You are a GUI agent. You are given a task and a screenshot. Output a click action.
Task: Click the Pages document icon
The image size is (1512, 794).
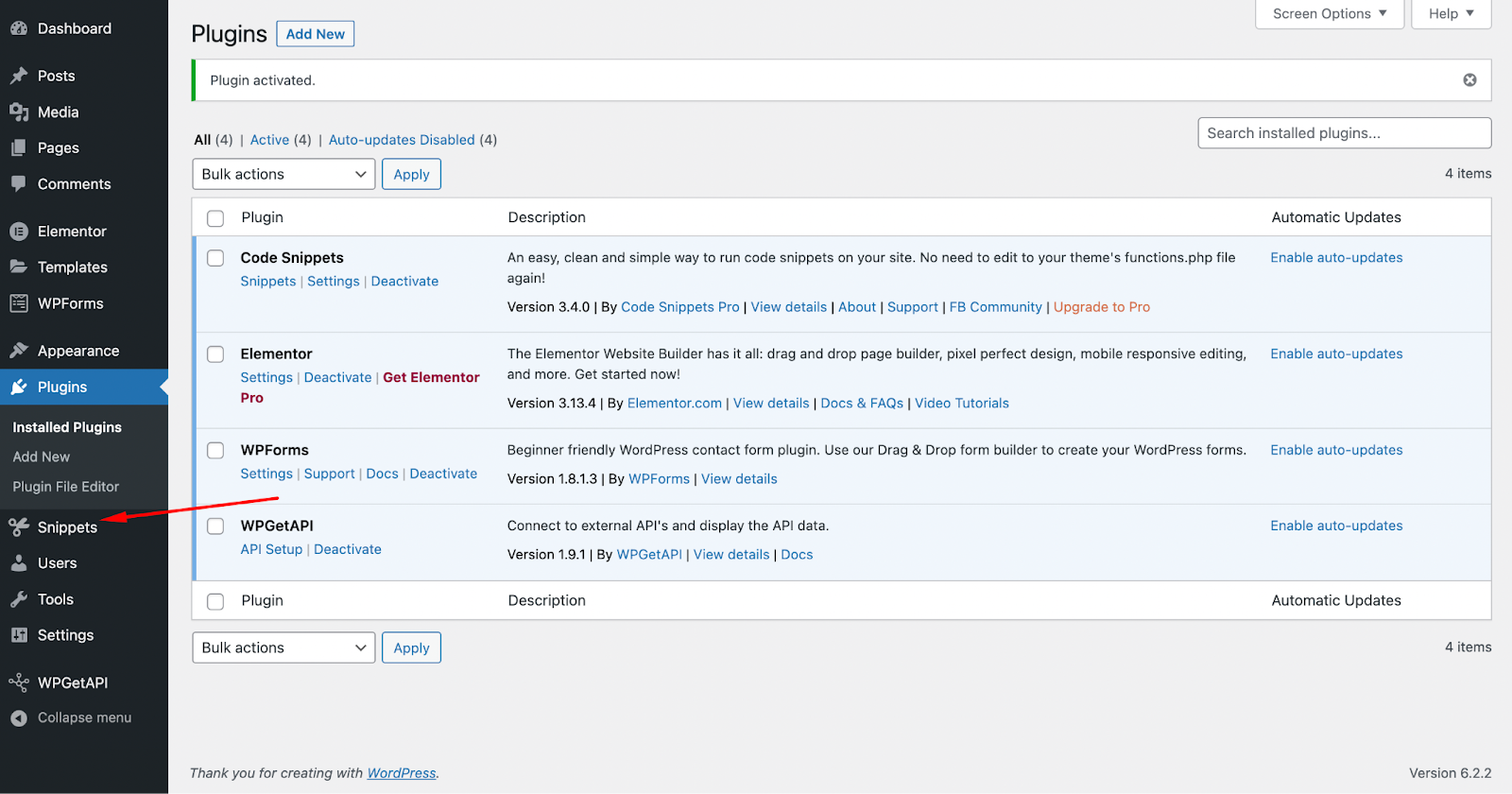click(x=19, y=147)
